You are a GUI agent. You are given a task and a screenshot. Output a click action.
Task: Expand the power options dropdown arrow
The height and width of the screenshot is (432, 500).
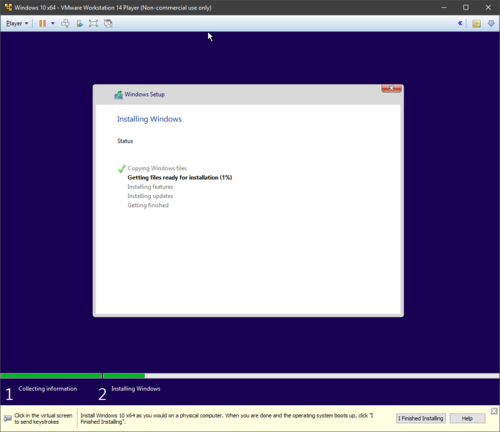point(53,23)
